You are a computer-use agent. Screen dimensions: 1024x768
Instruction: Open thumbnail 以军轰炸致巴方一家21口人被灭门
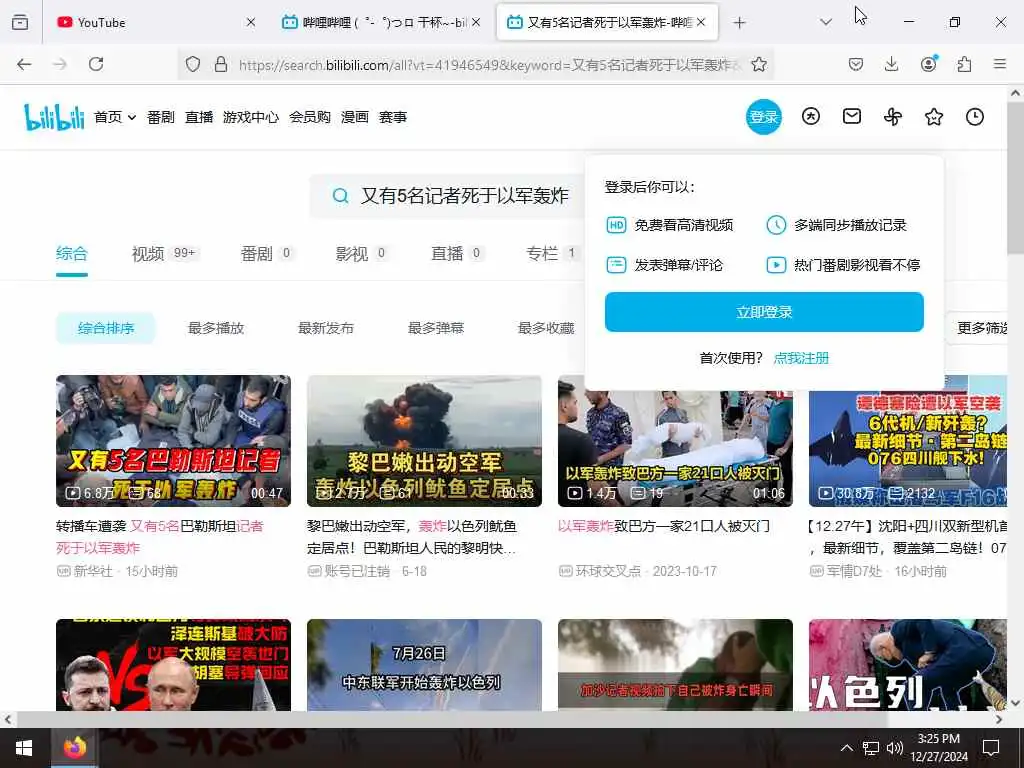pos(675,449)
